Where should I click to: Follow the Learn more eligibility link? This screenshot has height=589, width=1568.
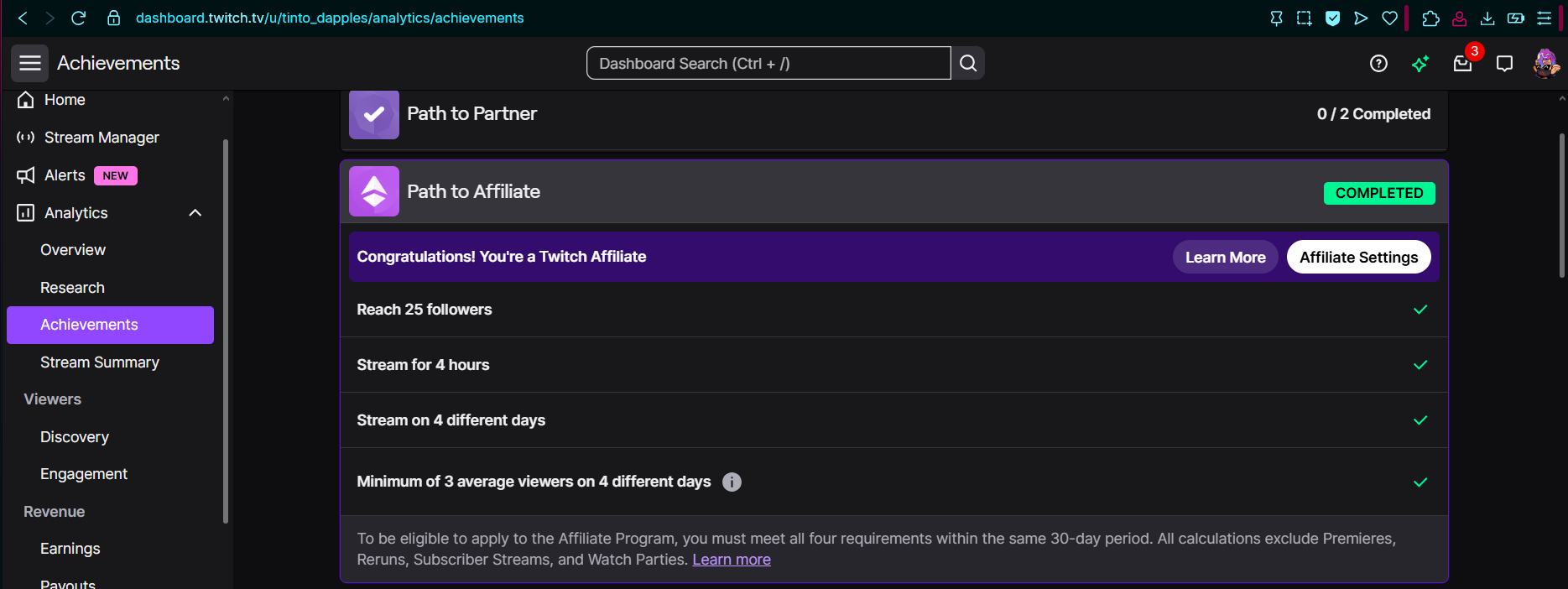731,560
